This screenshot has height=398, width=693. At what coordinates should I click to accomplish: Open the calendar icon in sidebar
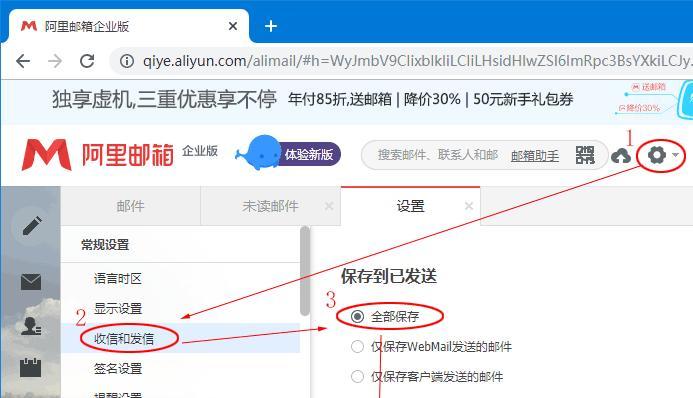click(30, 367)
